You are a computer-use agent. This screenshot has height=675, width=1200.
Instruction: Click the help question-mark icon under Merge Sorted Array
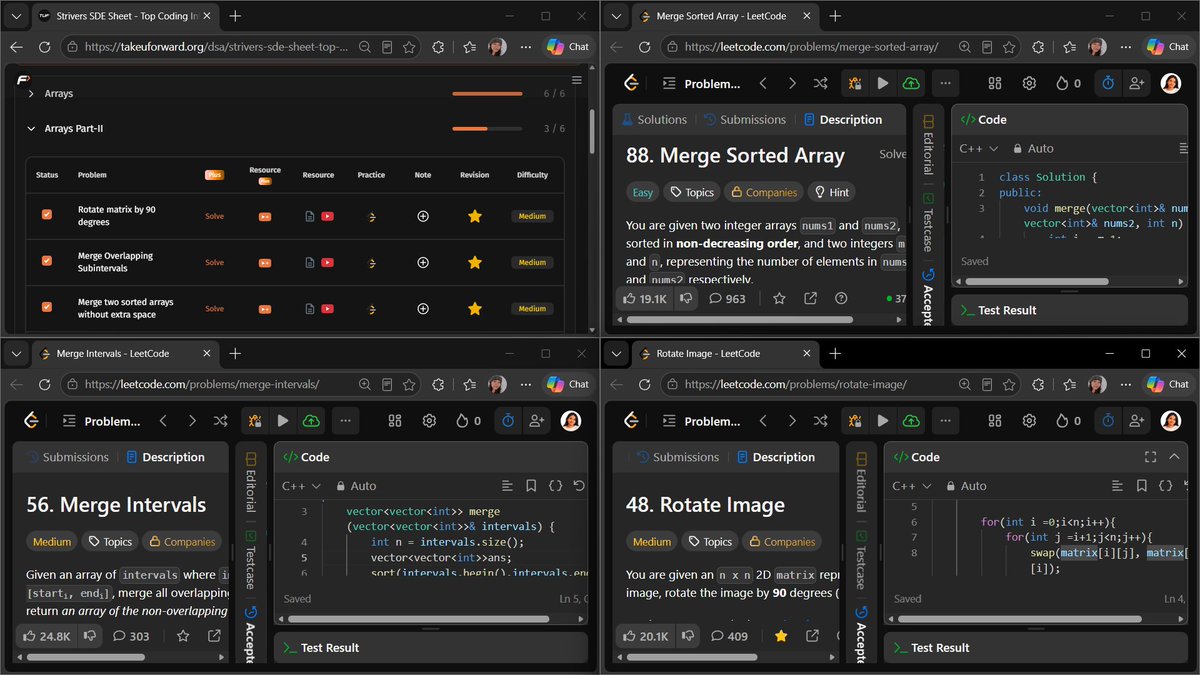(x=841, y=298)
